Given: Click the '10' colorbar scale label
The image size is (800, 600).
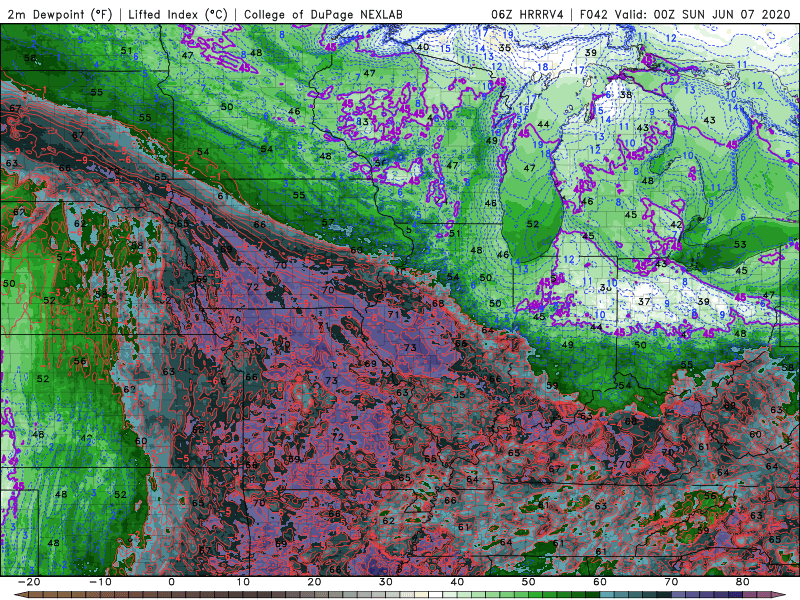Looking at the screenshot, I should point(243,582).
